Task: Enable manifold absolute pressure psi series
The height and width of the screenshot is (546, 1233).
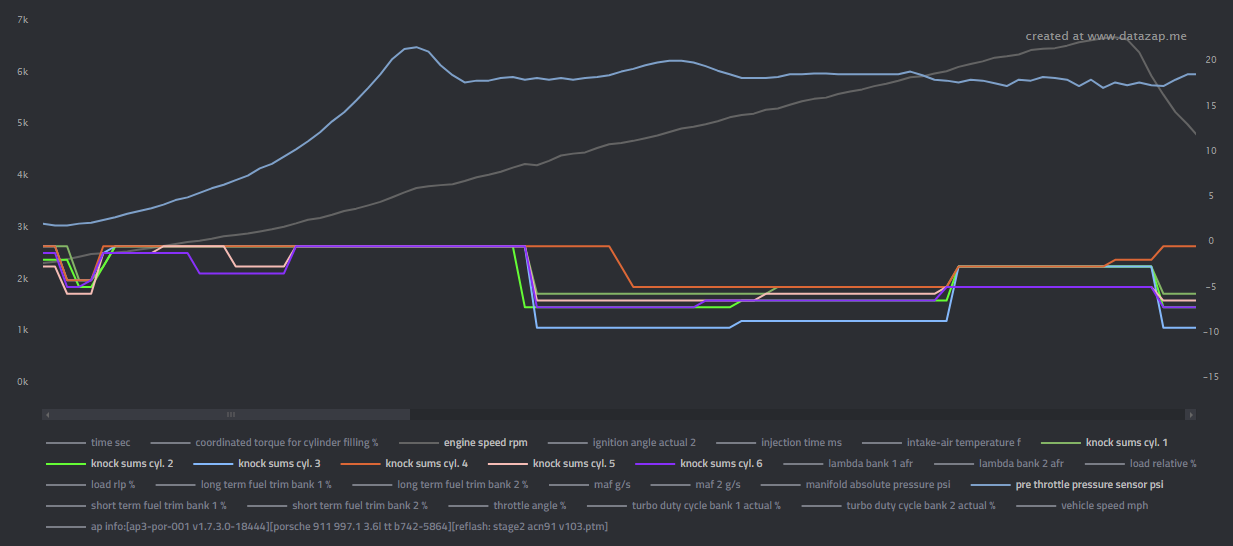Action: click(877, 484)
